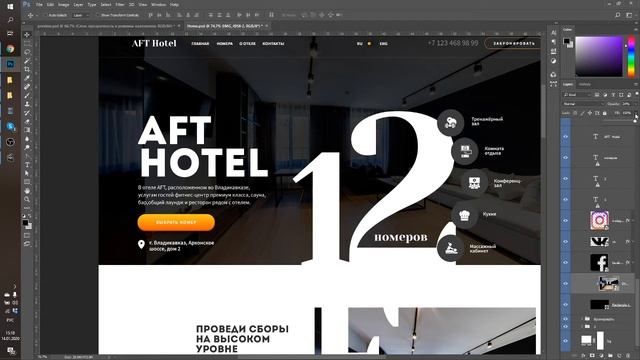Select the Eyedropper tool

point(27,78)
